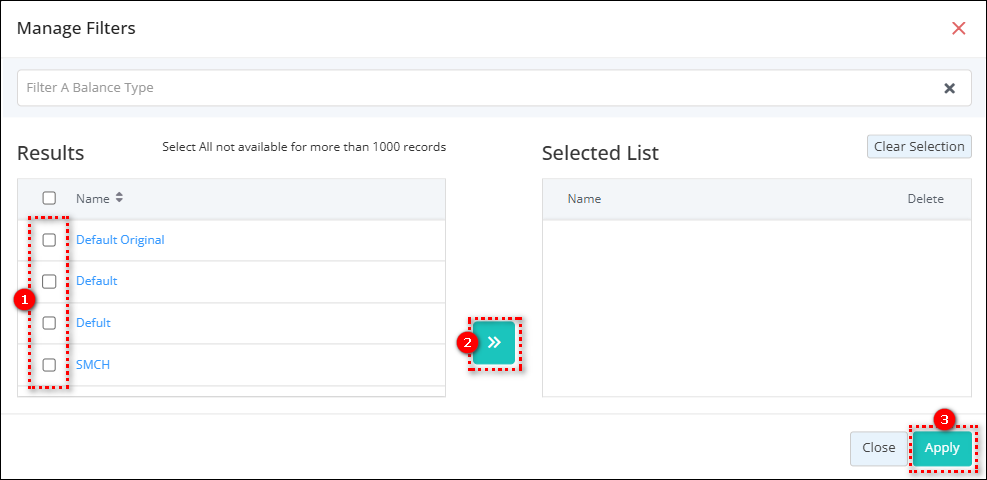Toggle the select-all checkbox in Results header
This screenshot has width=987, height=480.
click(49, 198)
